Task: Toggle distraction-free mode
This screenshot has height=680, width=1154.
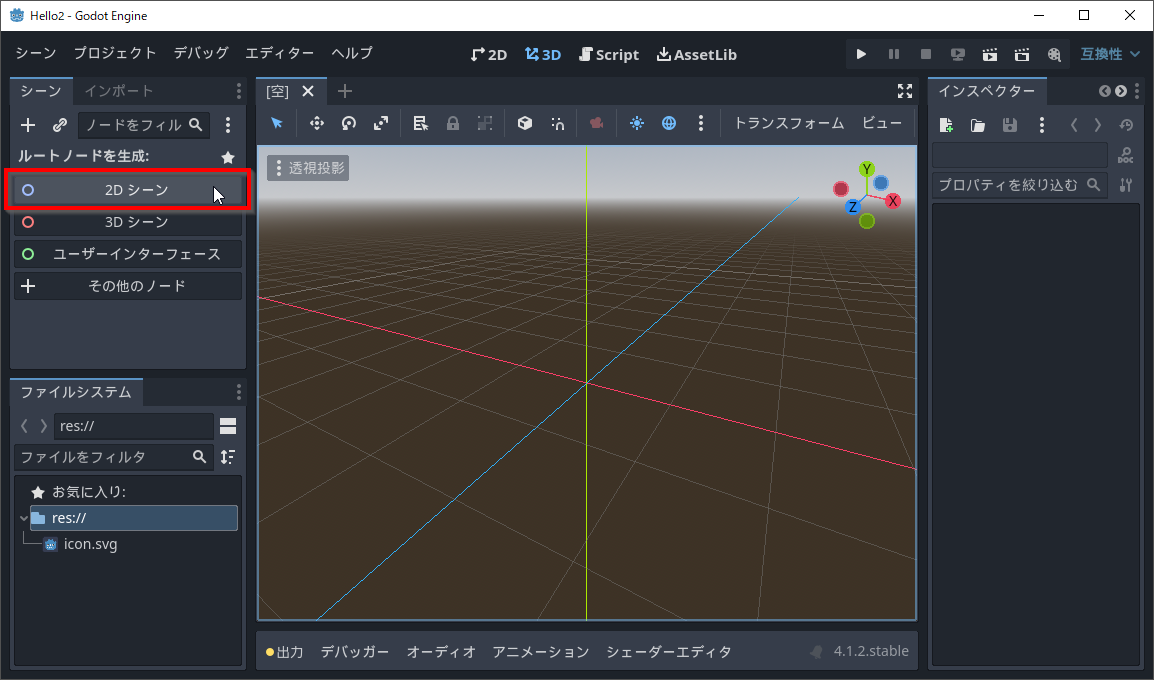Action: tap(905, 91)
